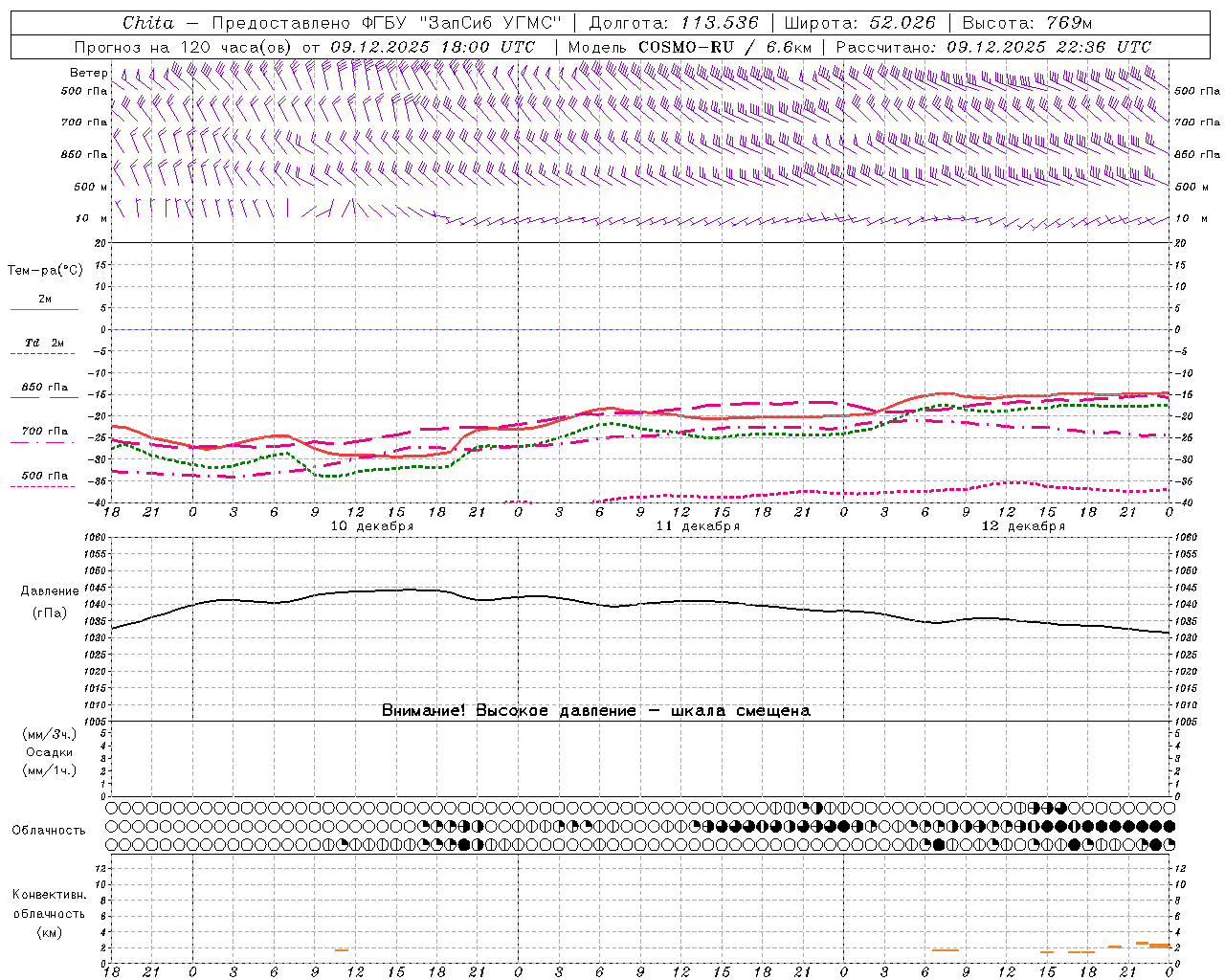
Task: Click the dotted magenta legend line under "500 гПа" legend
Action: [43, 486]
